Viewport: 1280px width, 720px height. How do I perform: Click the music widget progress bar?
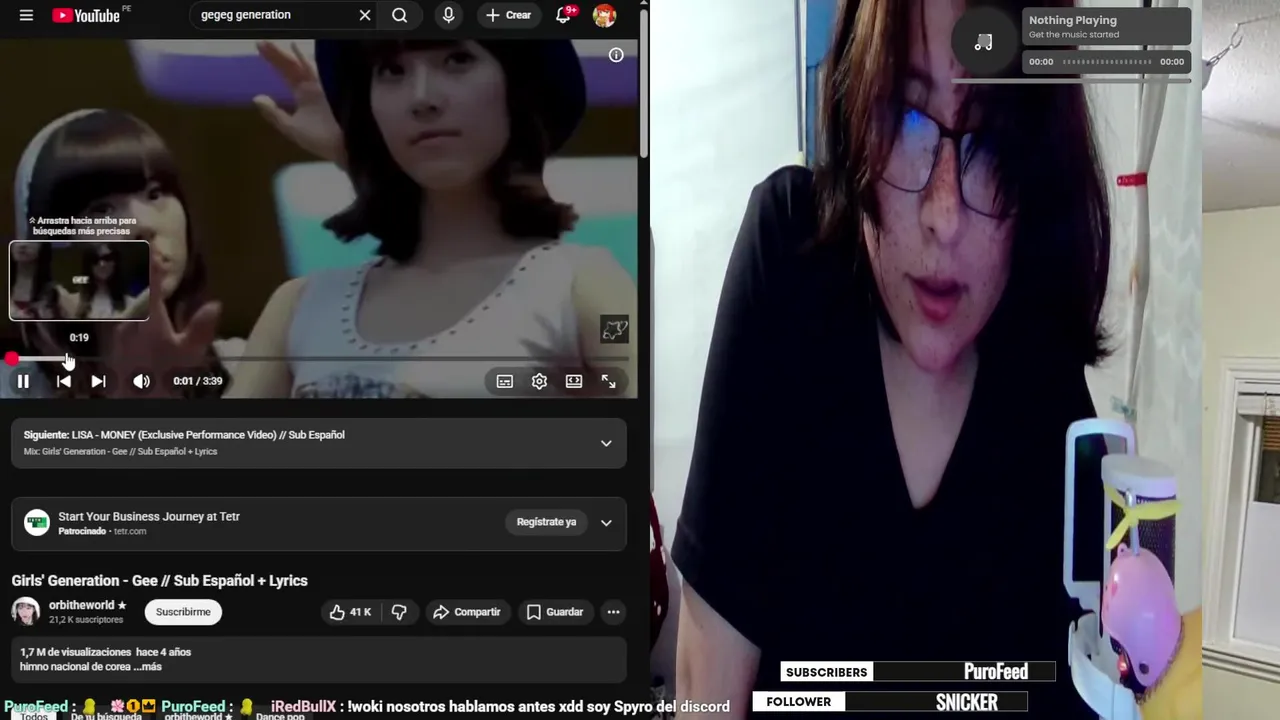point(1107,62)
